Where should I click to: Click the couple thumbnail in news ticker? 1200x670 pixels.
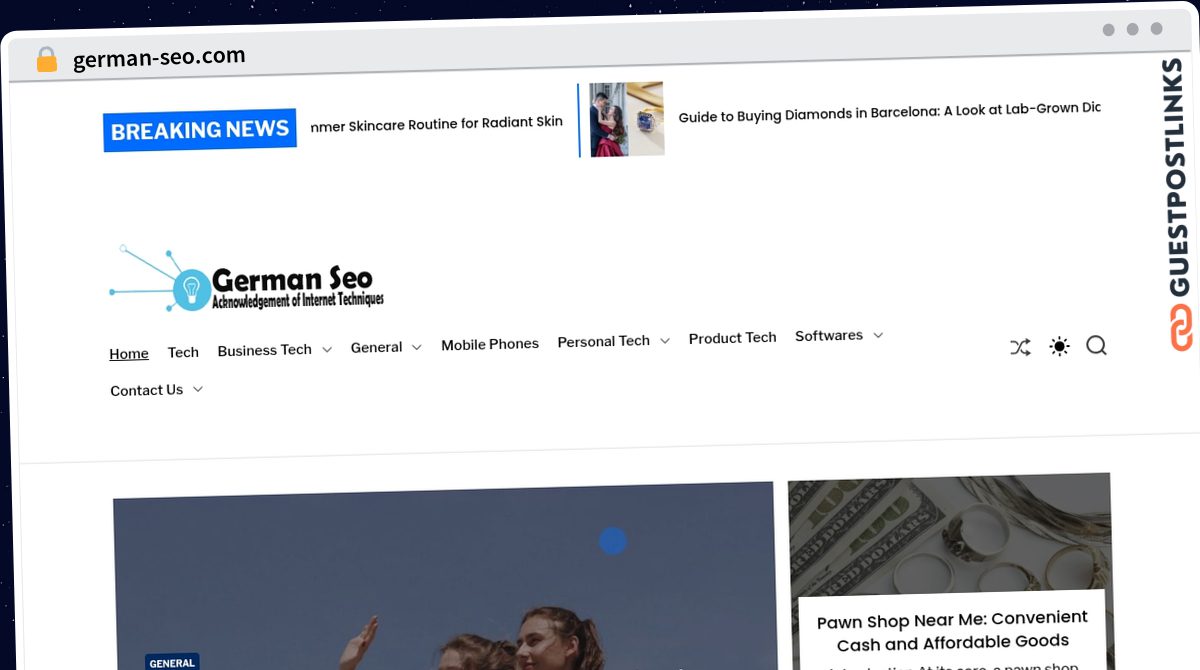pos(627,119)
